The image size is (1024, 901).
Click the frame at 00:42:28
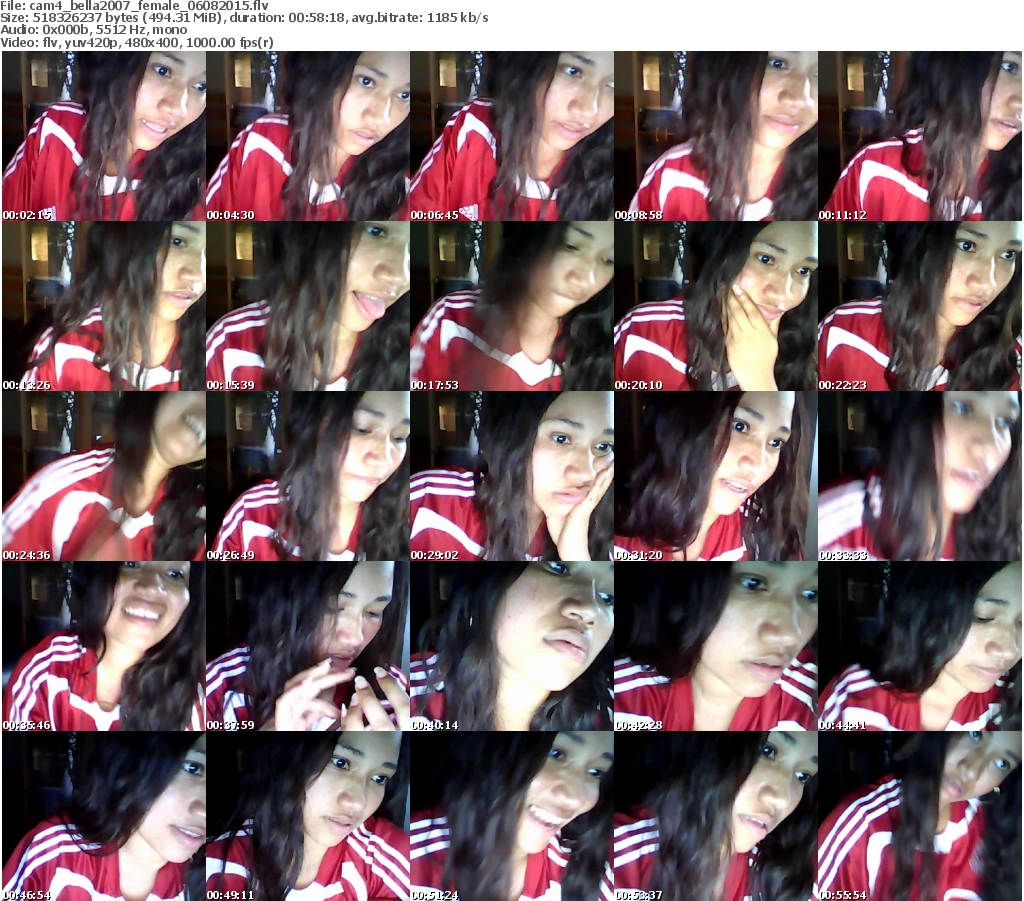(x=716, y=646)
